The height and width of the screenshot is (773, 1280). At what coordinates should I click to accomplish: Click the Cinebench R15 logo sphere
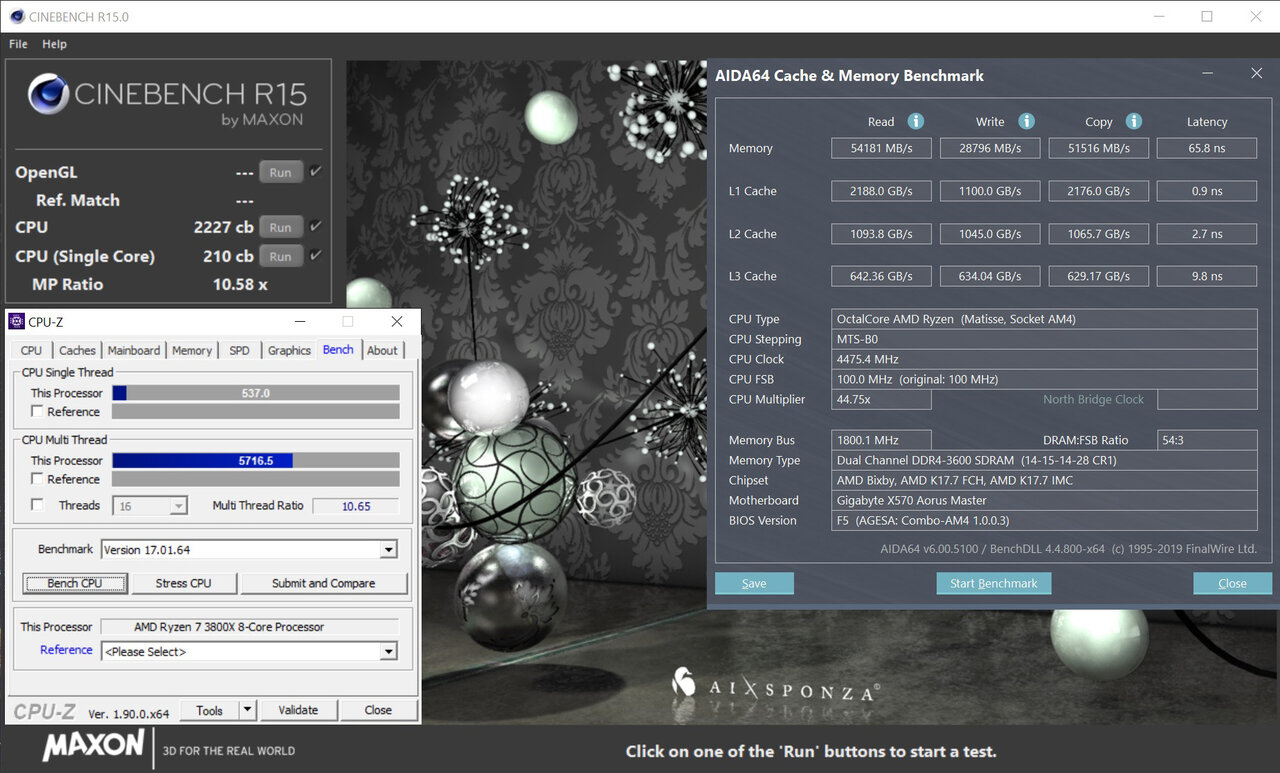48,95
